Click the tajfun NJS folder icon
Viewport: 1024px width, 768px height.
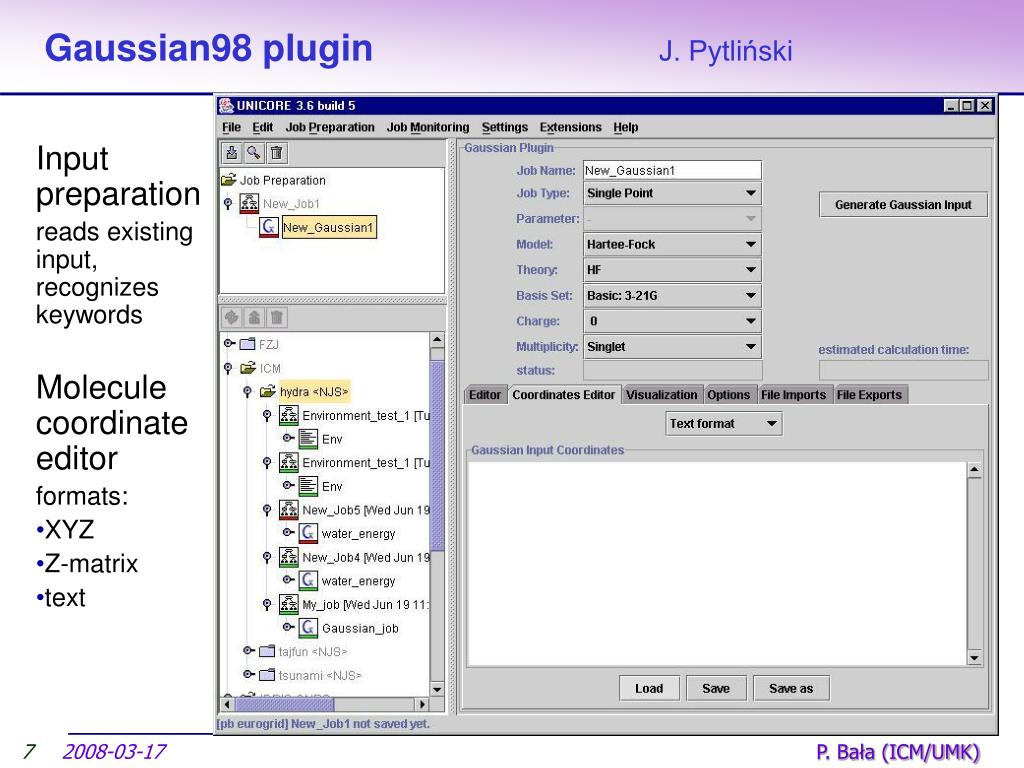click(x=267, y=651)
